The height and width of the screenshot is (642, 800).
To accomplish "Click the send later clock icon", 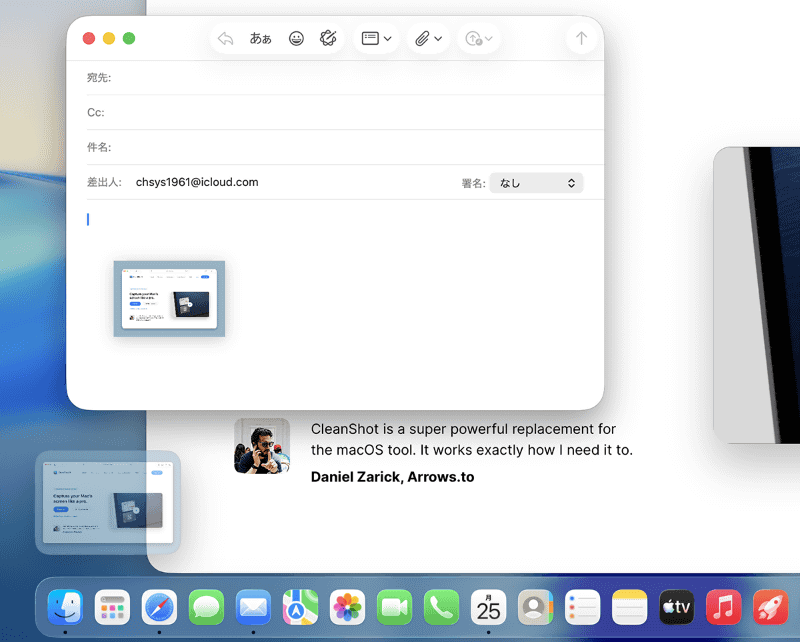I will pyautogui.click(x=473, y=38).
